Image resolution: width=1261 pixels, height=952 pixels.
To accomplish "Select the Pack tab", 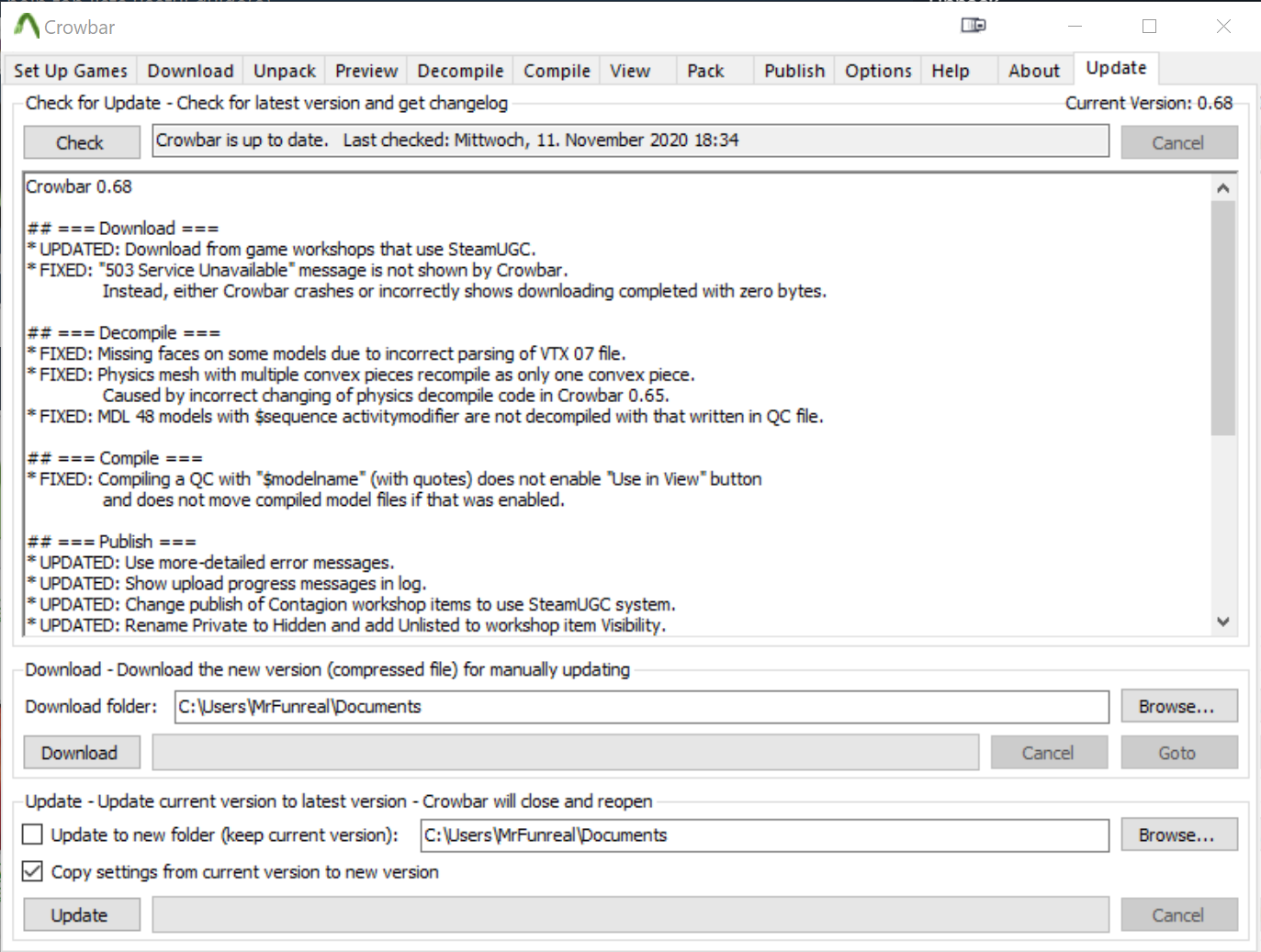I will [705, 71].
